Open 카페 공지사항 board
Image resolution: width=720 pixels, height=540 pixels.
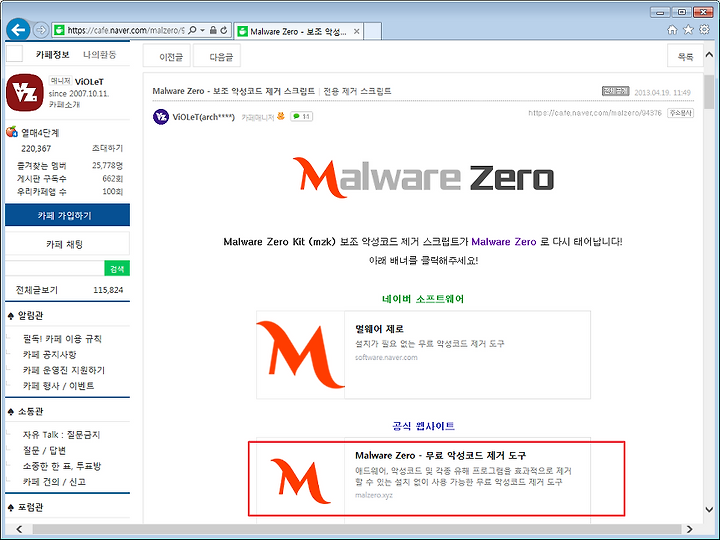[50, 354]
